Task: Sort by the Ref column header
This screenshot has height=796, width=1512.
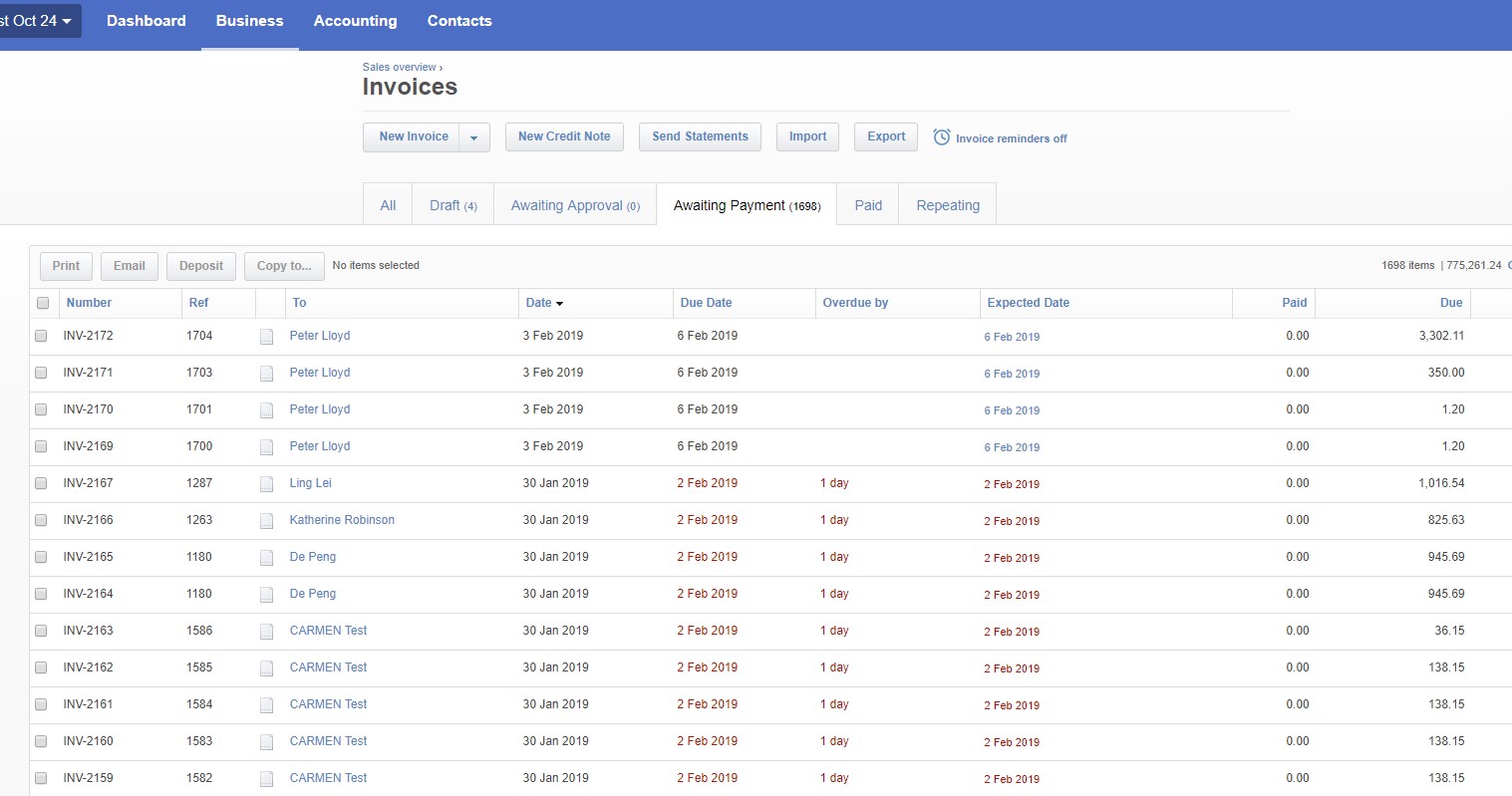Action: (x=198, y=303)
